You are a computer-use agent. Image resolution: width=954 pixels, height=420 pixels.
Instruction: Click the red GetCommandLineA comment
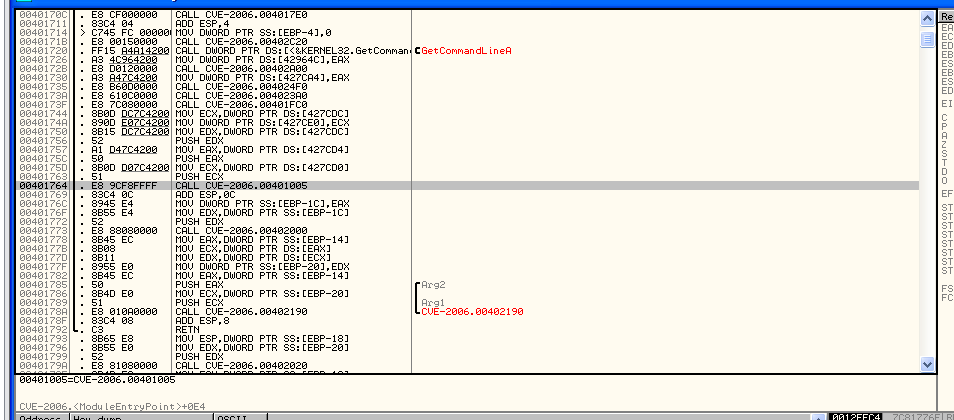pos(466,51)
